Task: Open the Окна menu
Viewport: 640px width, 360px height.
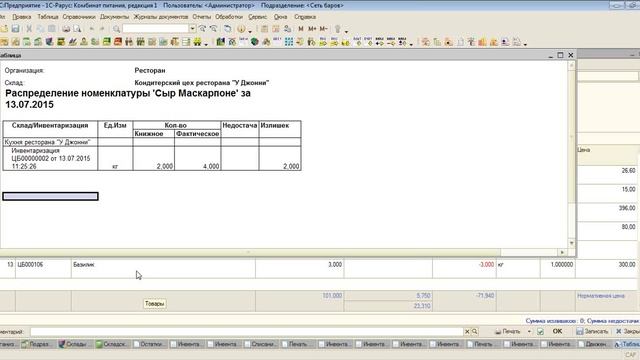Action: [280, 17]
